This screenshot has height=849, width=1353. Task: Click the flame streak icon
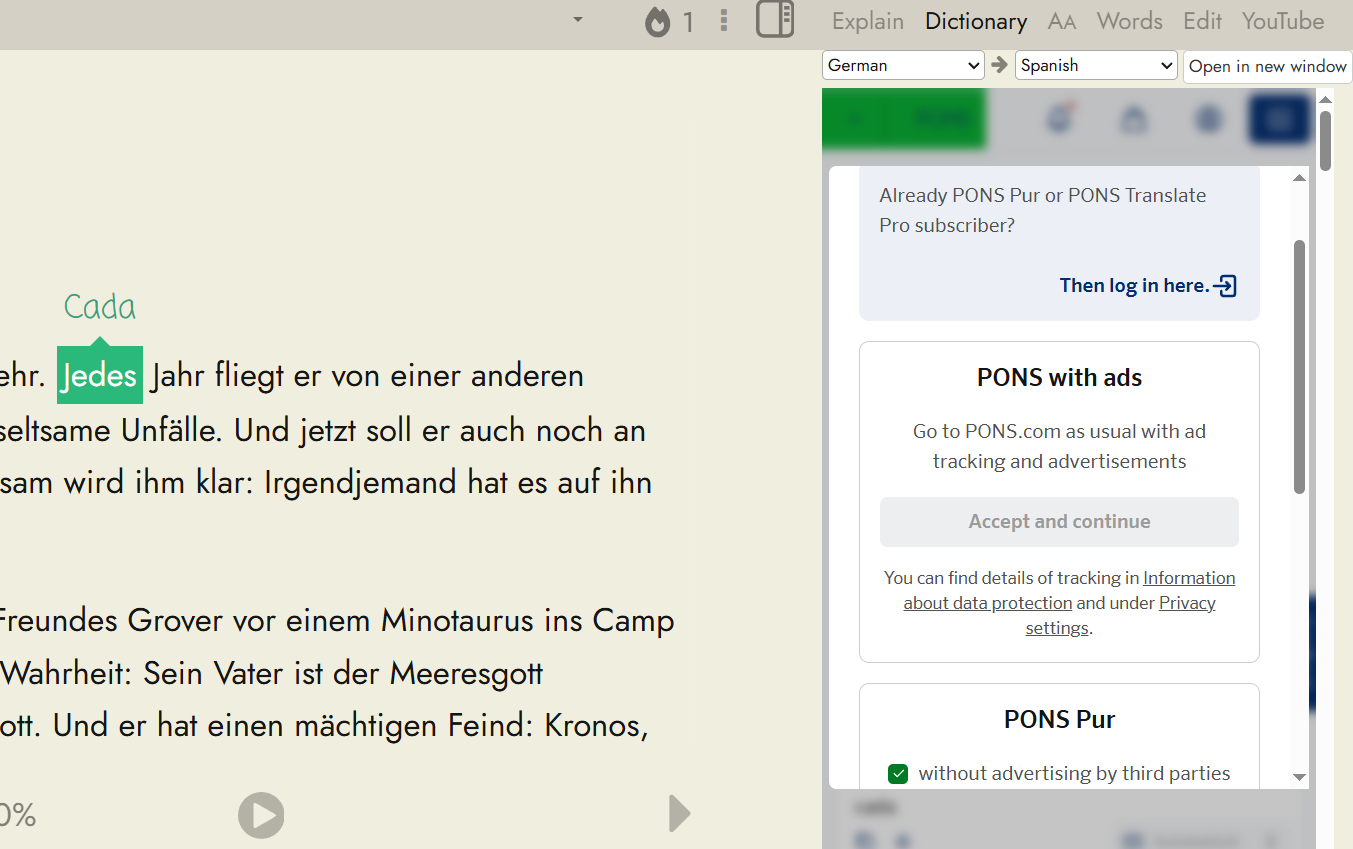coord(657,21)
